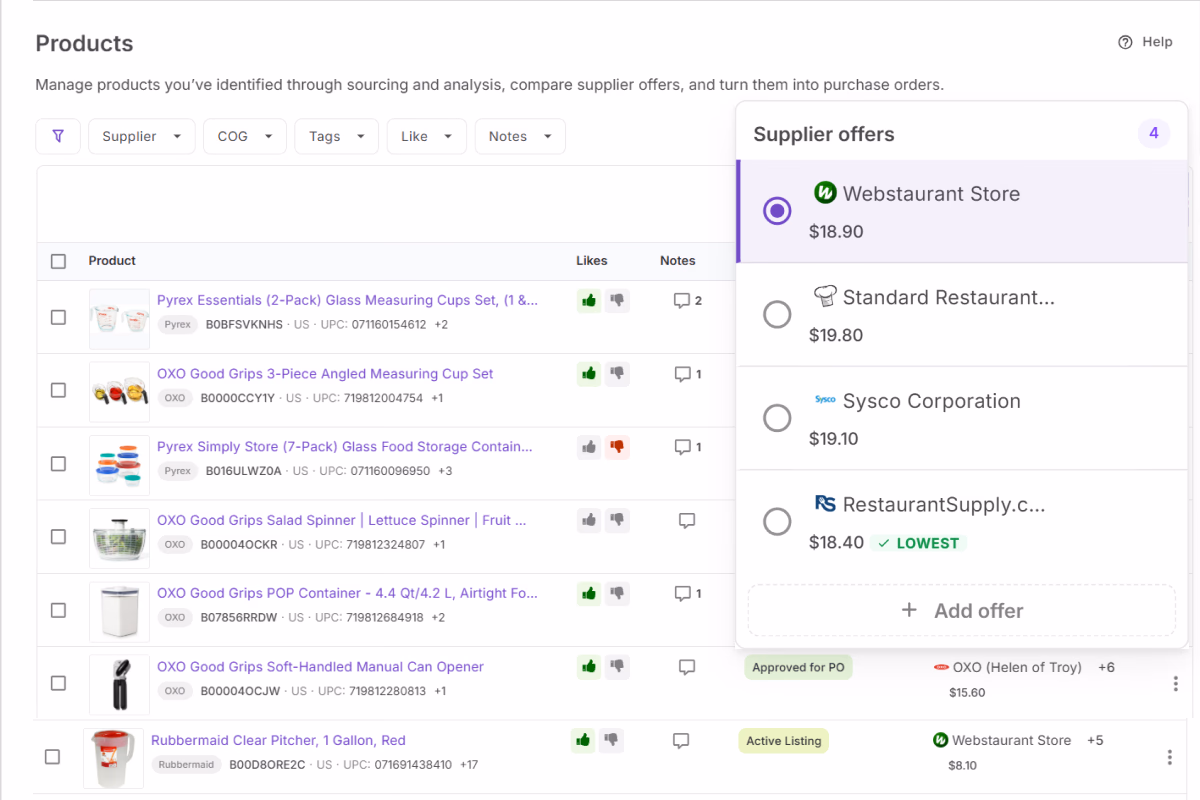Expand the +6 supplier offers for OXO

pos(1106,667)
